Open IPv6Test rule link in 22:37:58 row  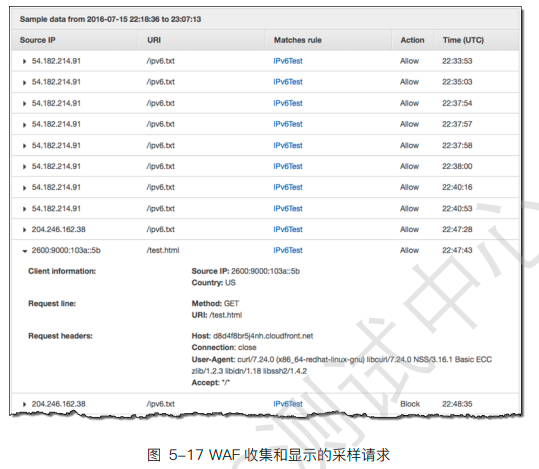[x=288, y=145]
